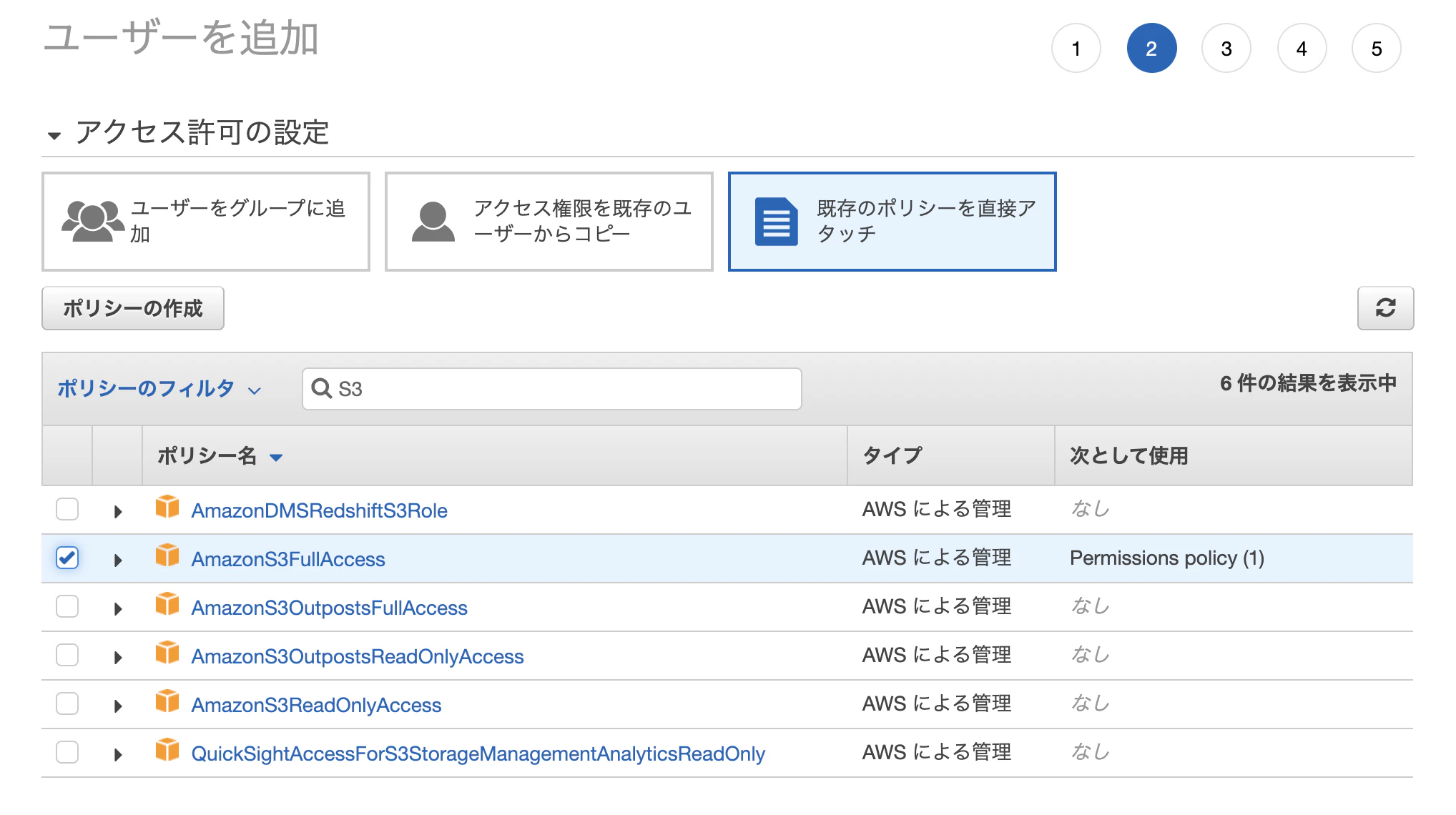Open AmazonS3ReadOnlyAccess policy link

tap(316, 705)
